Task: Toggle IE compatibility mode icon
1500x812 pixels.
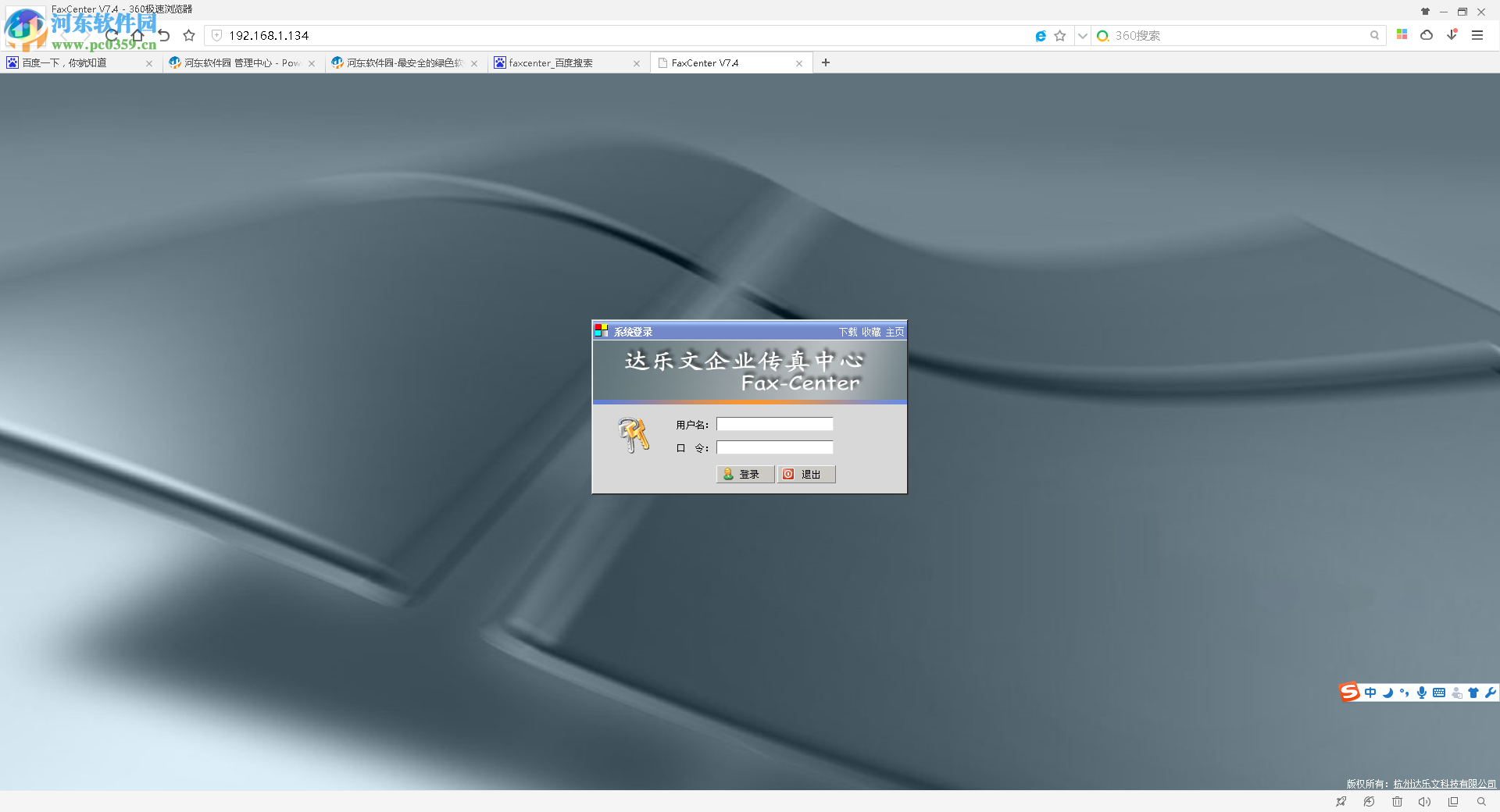Action: [x=1041, y=36]
